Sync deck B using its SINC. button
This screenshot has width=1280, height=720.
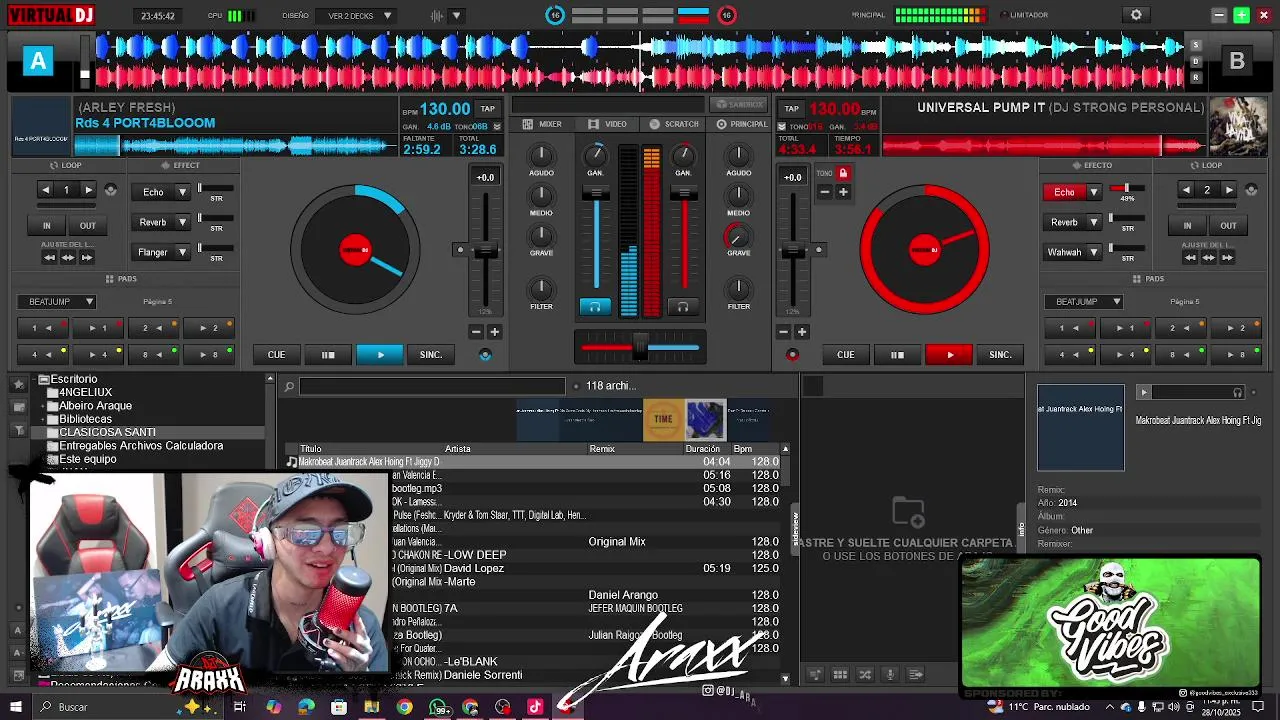(1000, 354)
